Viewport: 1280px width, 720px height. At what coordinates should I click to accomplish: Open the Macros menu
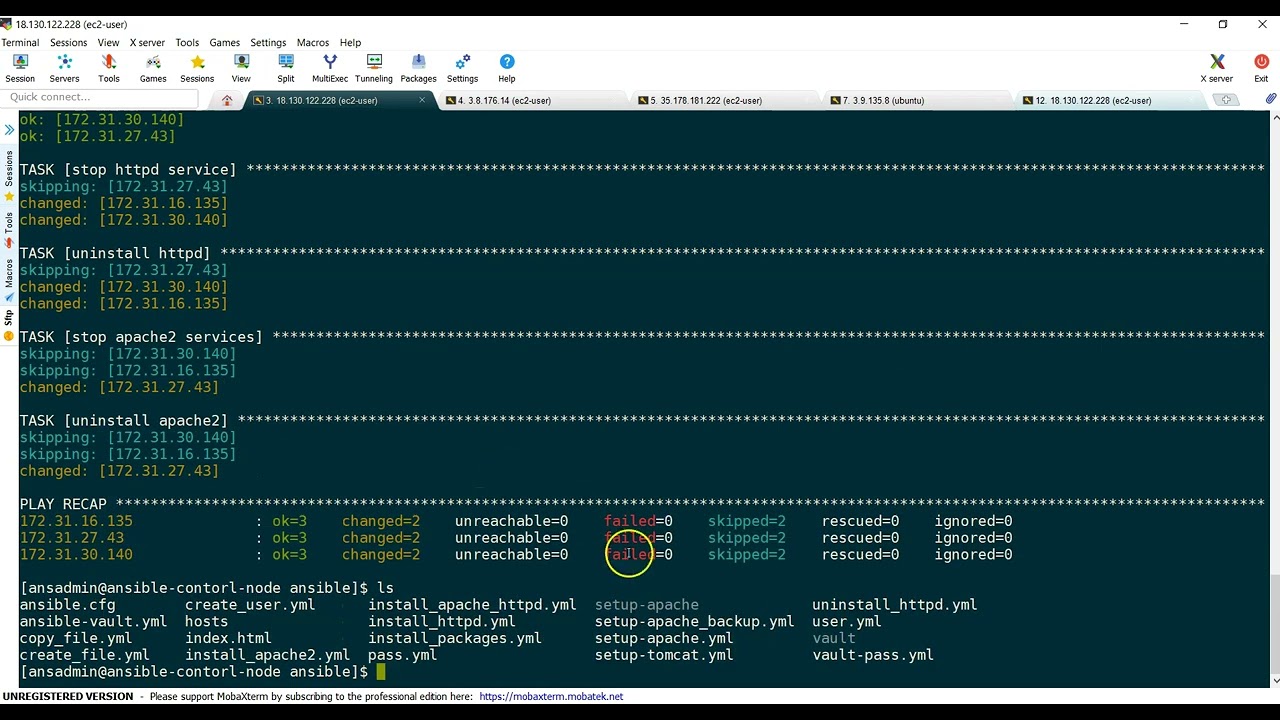coord(312,43)
